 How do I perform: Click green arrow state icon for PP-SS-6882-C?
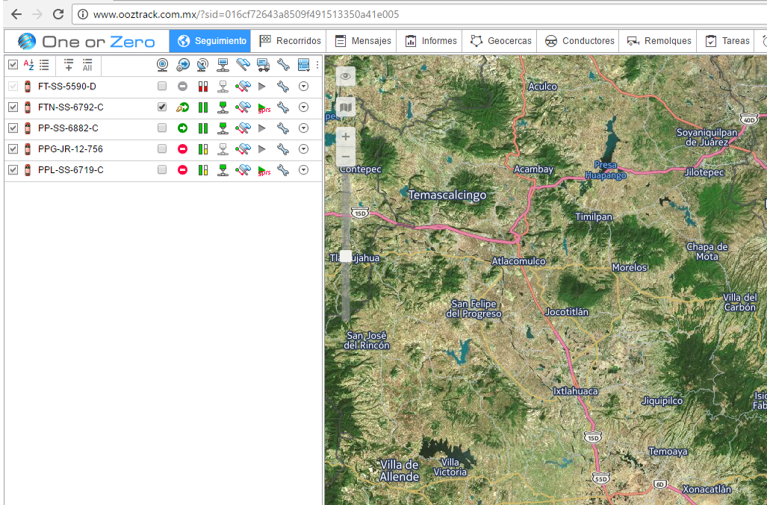pos(182,128)
